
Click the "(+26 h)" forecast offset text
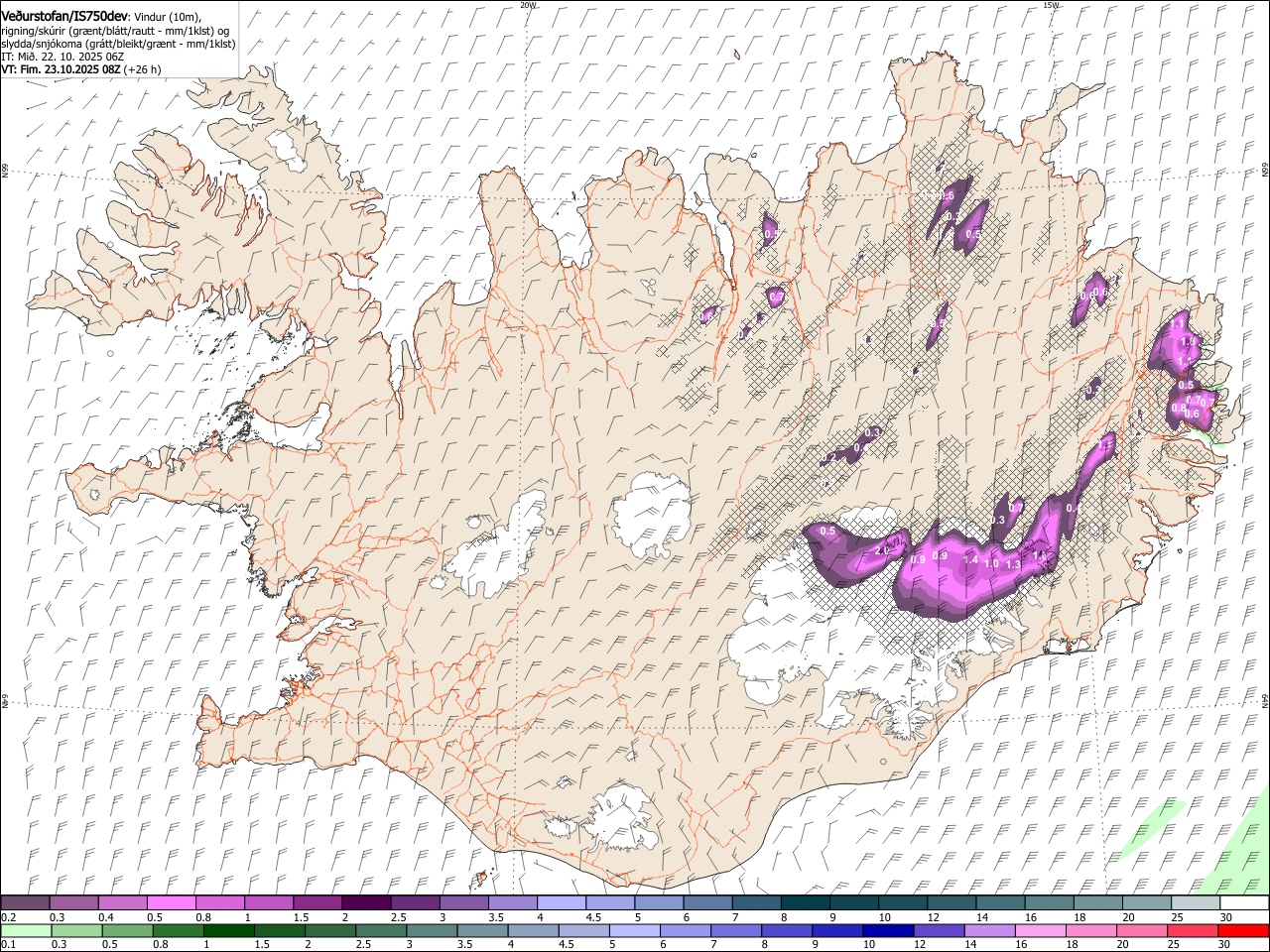[143, 69]
